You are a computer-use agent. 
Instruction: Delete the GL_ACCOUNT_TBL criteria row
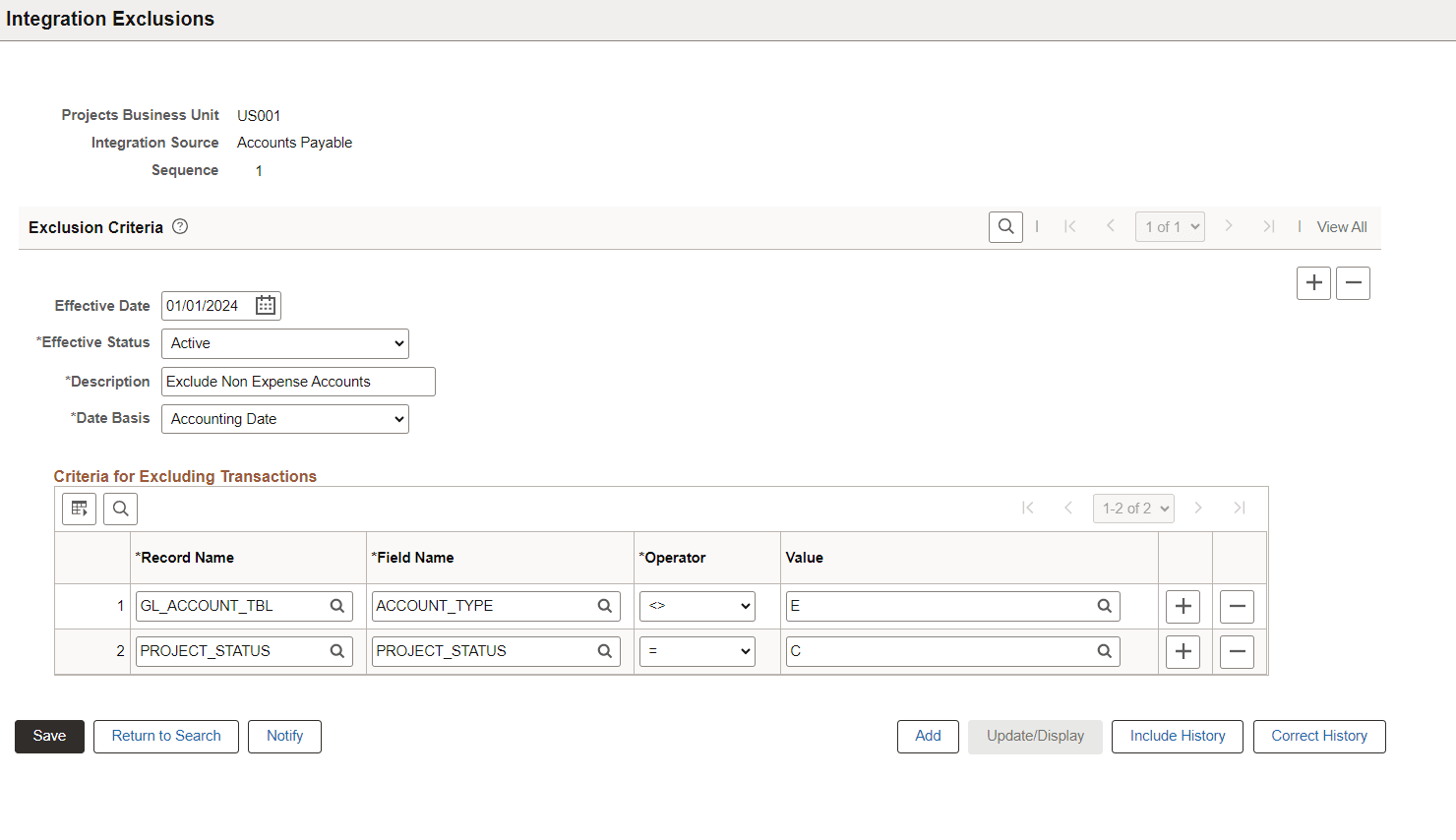(1237, 607)
